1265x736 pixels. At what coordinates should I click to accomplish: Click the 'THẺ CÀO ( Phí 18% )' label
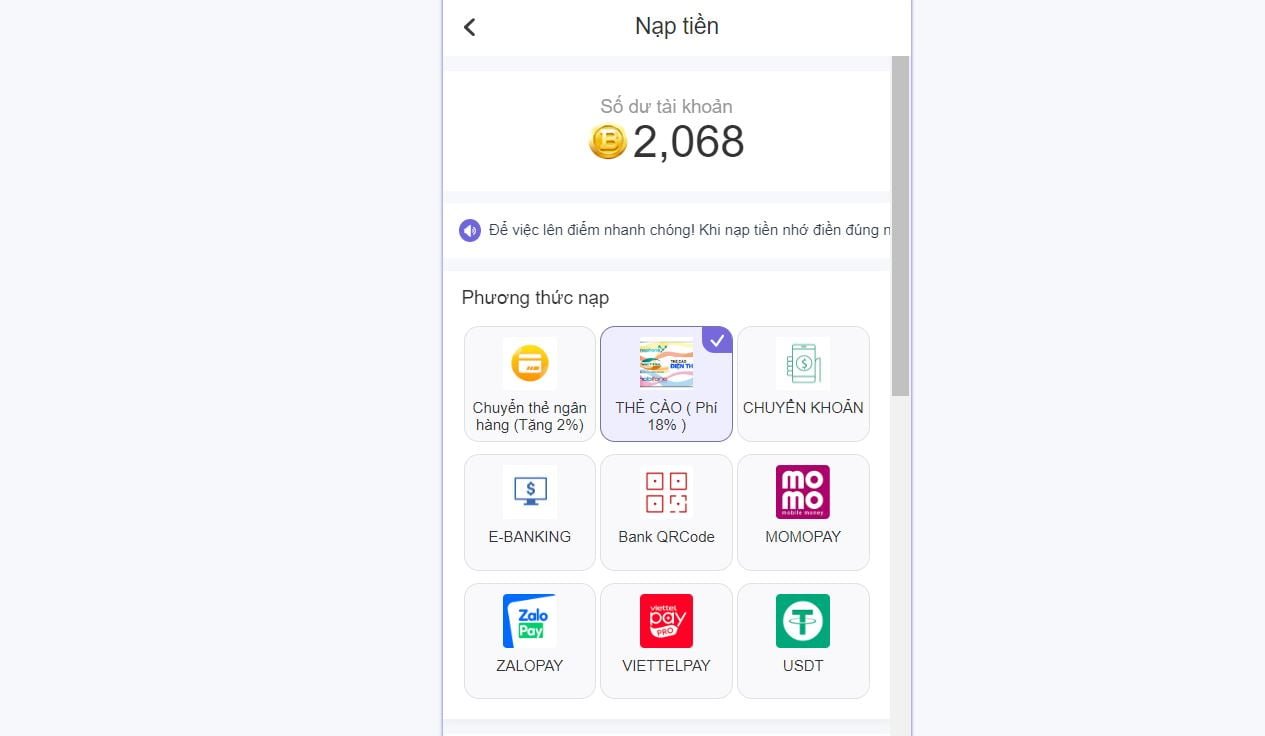[x=666, y=416]
